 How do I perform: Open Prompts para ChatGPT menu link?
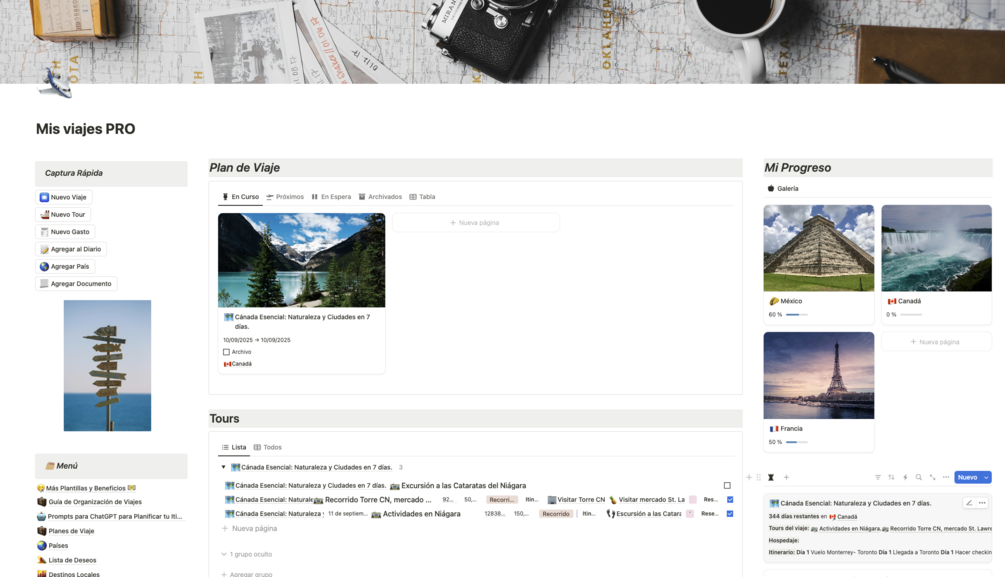coord(110,517)
